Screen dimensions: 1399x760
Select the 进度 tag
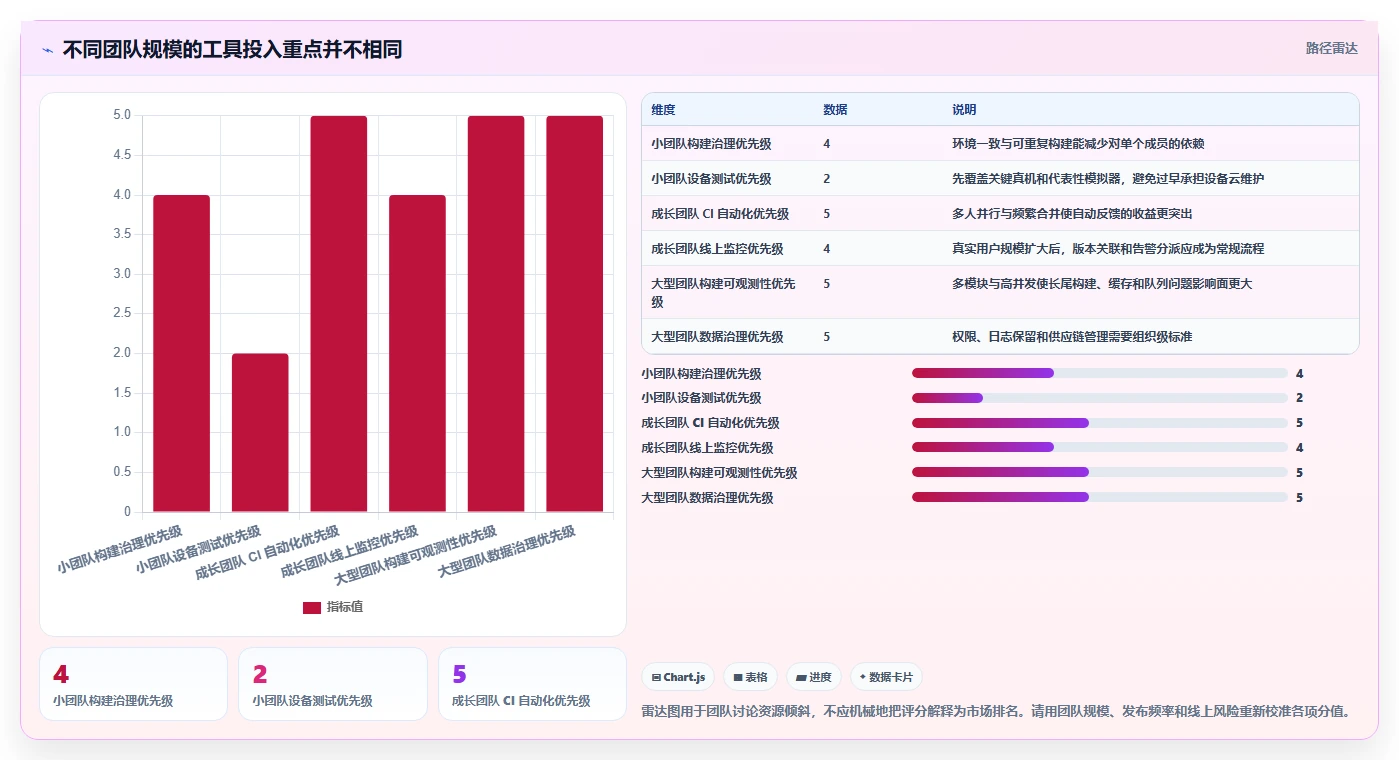click(x=814, y=677)
